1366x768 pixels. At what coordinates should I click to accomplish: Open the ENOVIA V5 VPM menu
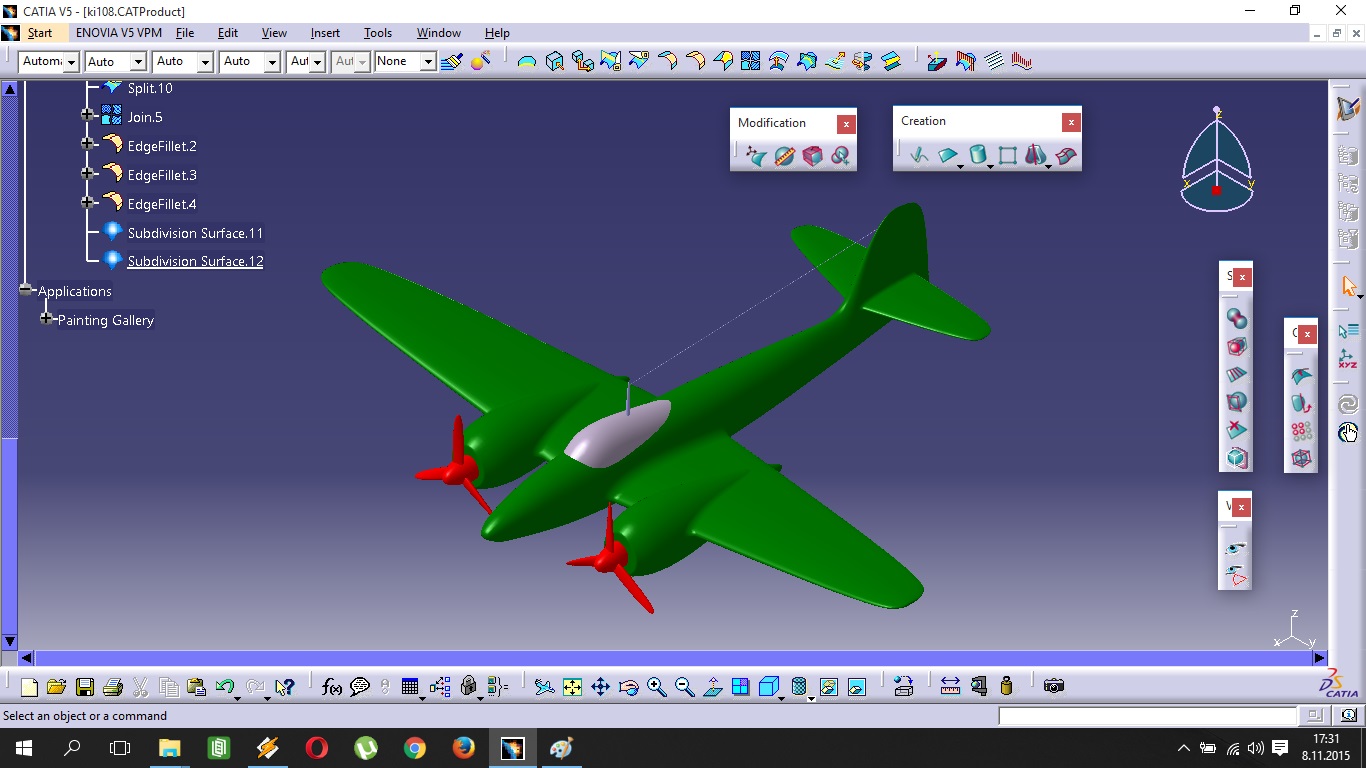pyautogui.click(x=119, y=33)
